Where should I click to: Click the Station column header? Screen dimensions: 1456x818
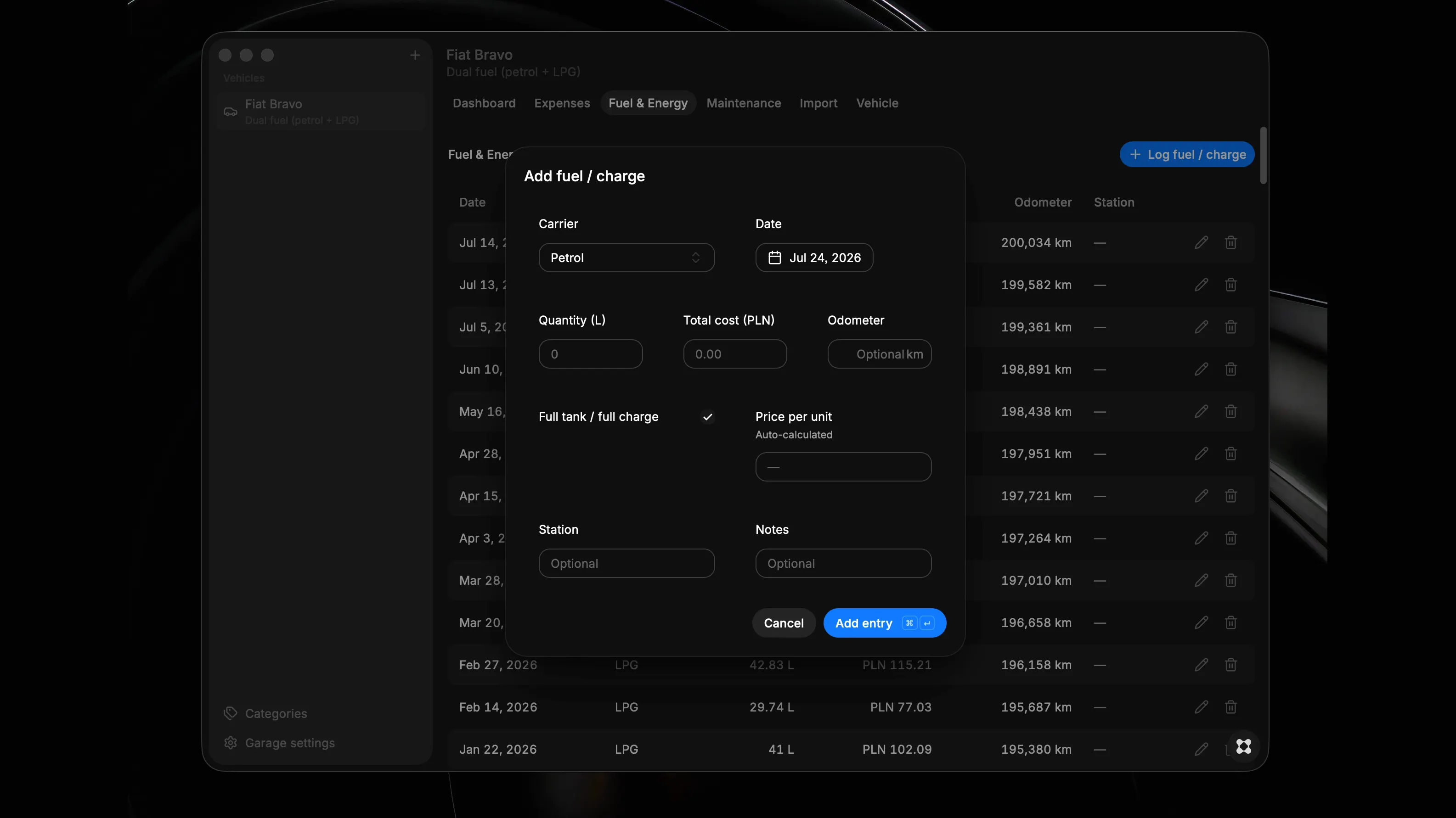1113,202
